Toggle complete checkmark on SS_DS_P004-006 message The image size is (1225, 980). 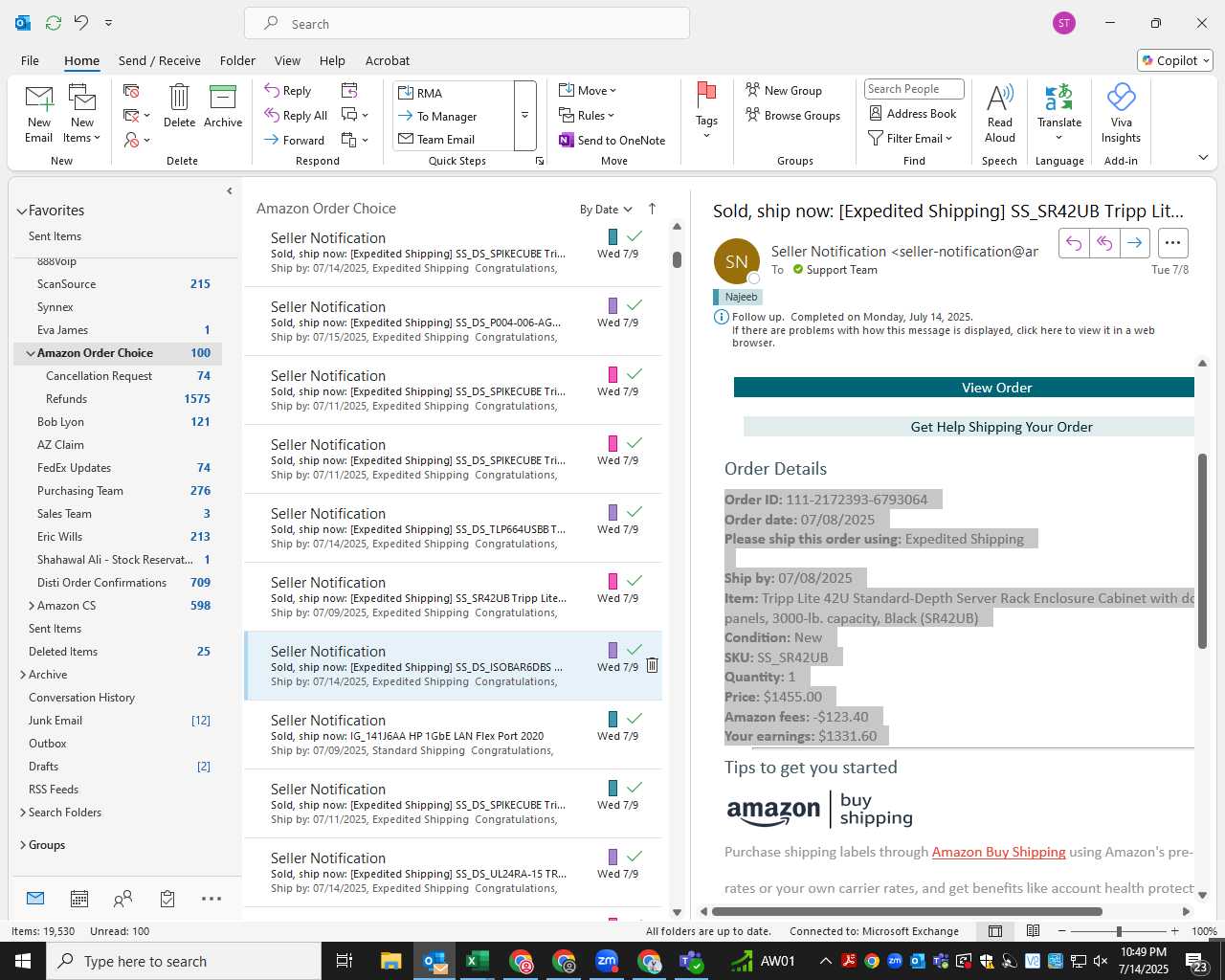(x=634, y=304)
